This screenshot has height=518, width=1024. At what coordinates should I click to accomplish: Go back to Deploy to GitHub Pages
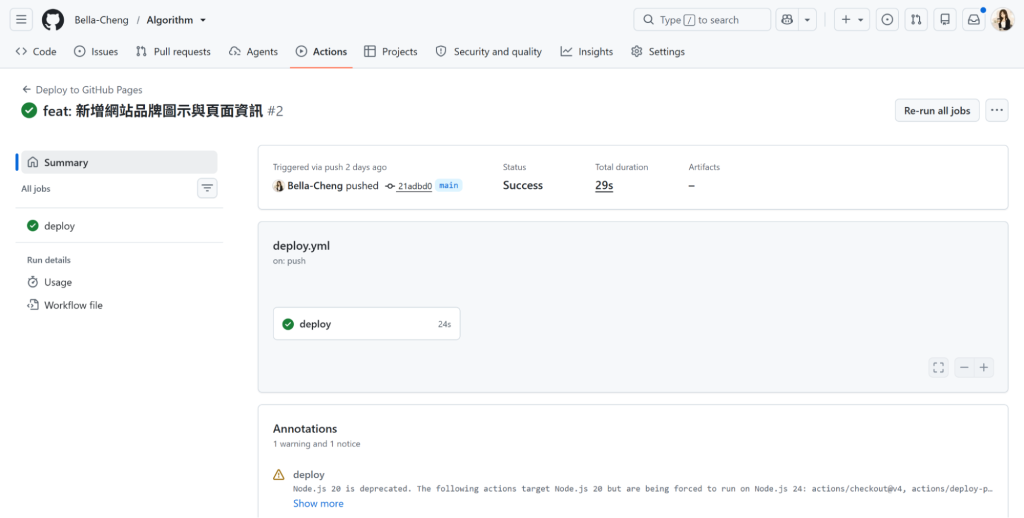tap(82, 89)
